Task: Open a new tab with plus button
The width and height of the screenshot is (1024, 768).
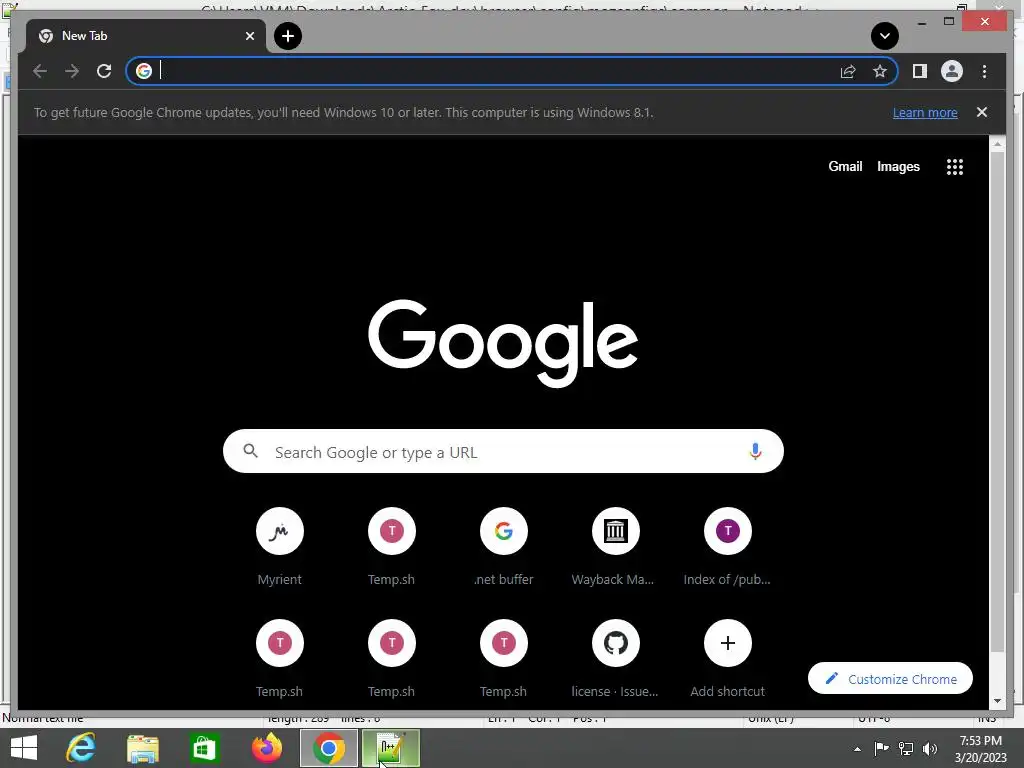Action: [288, 36]
